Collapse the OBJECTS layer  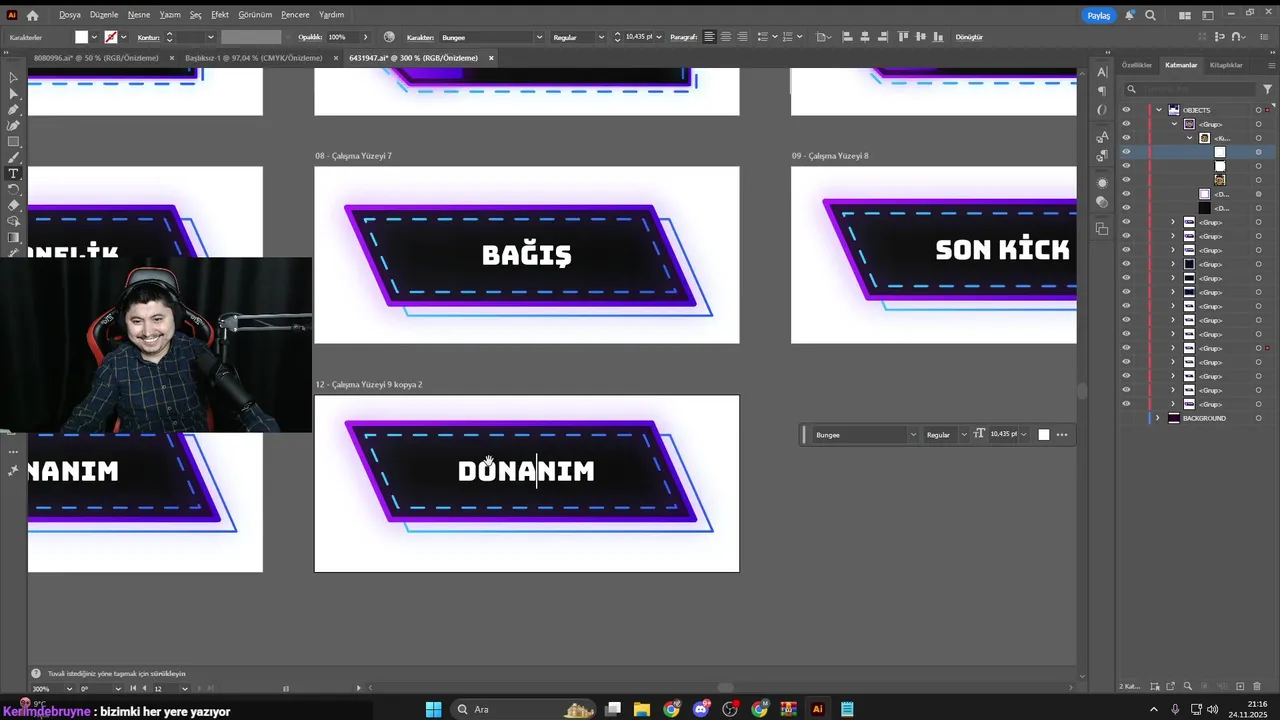(x=1158, y=110)
